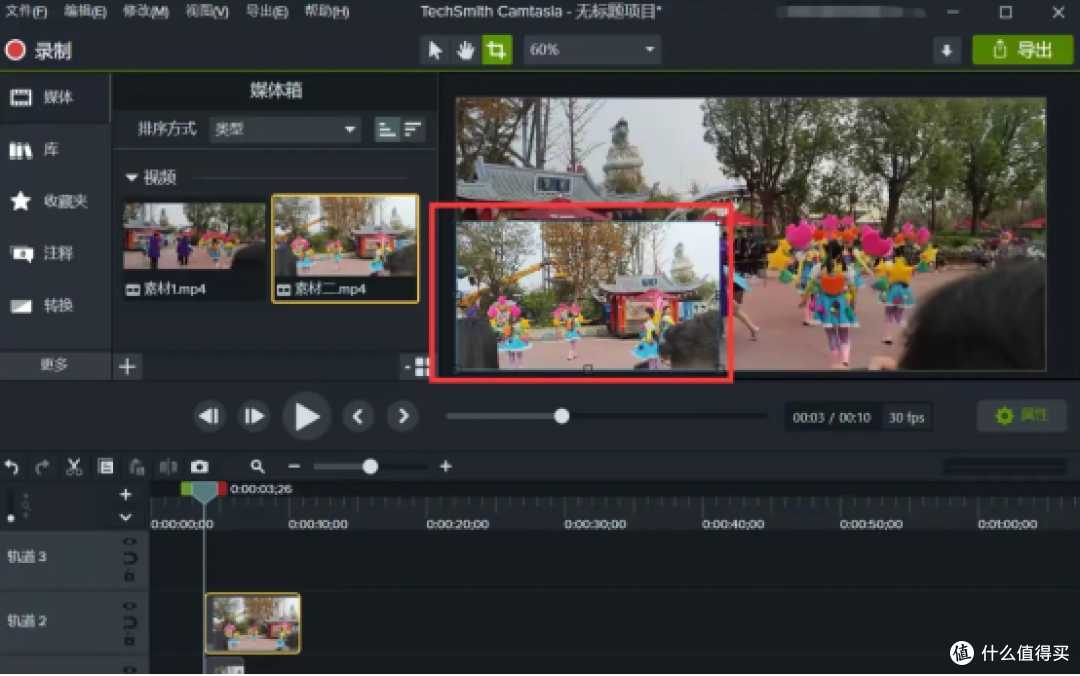Click the scissors cut icon
The height and width of the screenshot is (676, 1080).
74,467
